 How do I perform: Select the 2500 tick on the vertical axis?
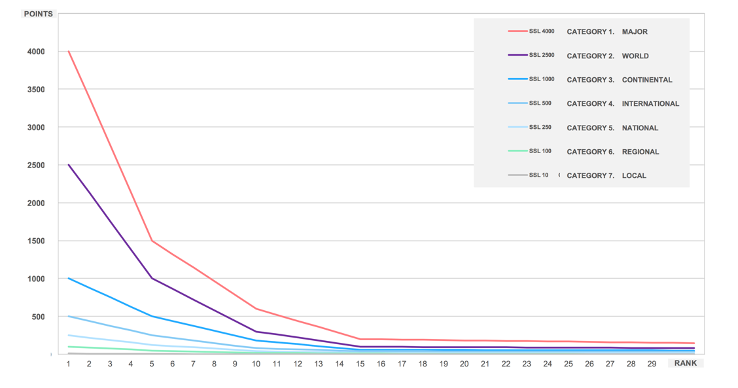[x=36, y=165]
